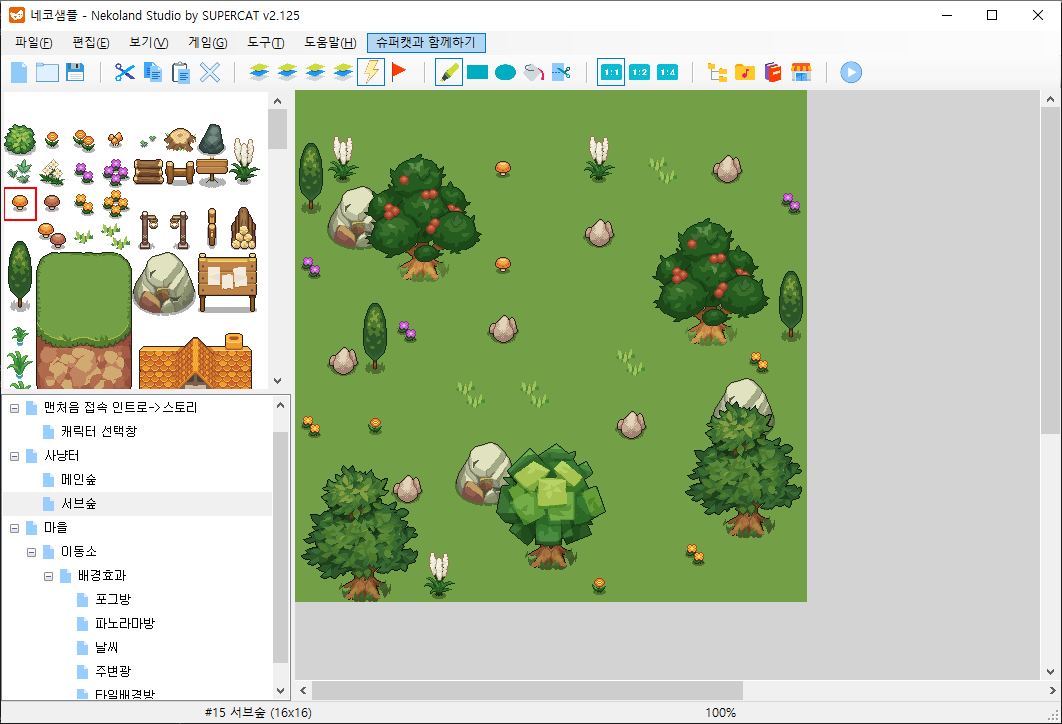Paste from the clipboard icon
Viewport: 1062px width, 724px height.
coord(181,72)
